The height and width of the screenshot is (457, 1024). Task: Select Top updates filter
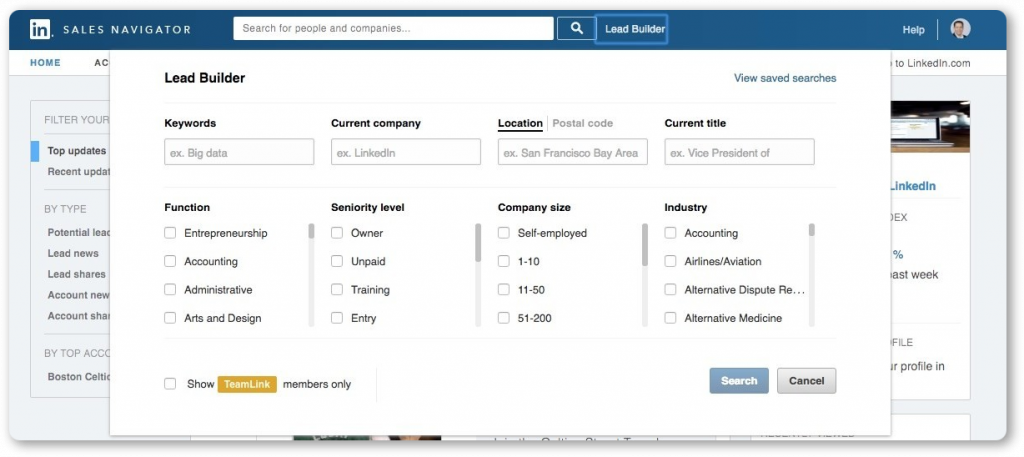76,151
